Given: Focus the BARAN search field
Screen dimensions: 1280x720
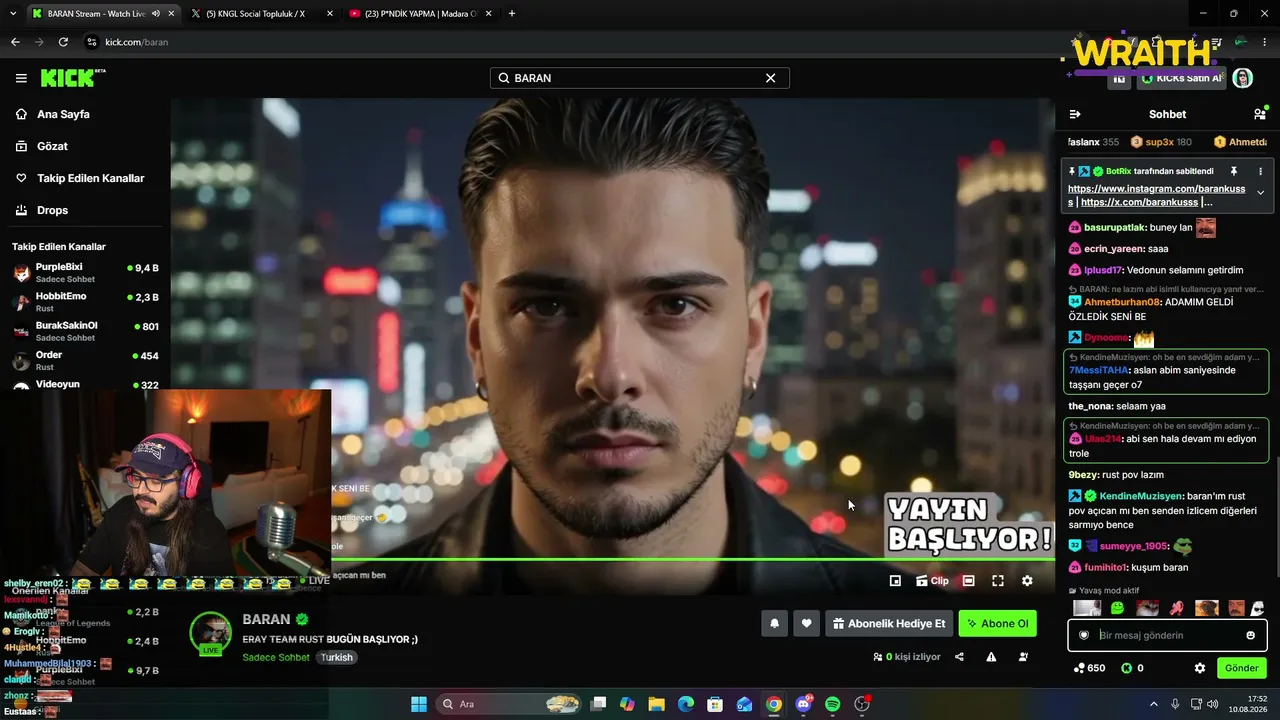Looking at the screenshot, I should pyautogui.click(x=639, y=78).
